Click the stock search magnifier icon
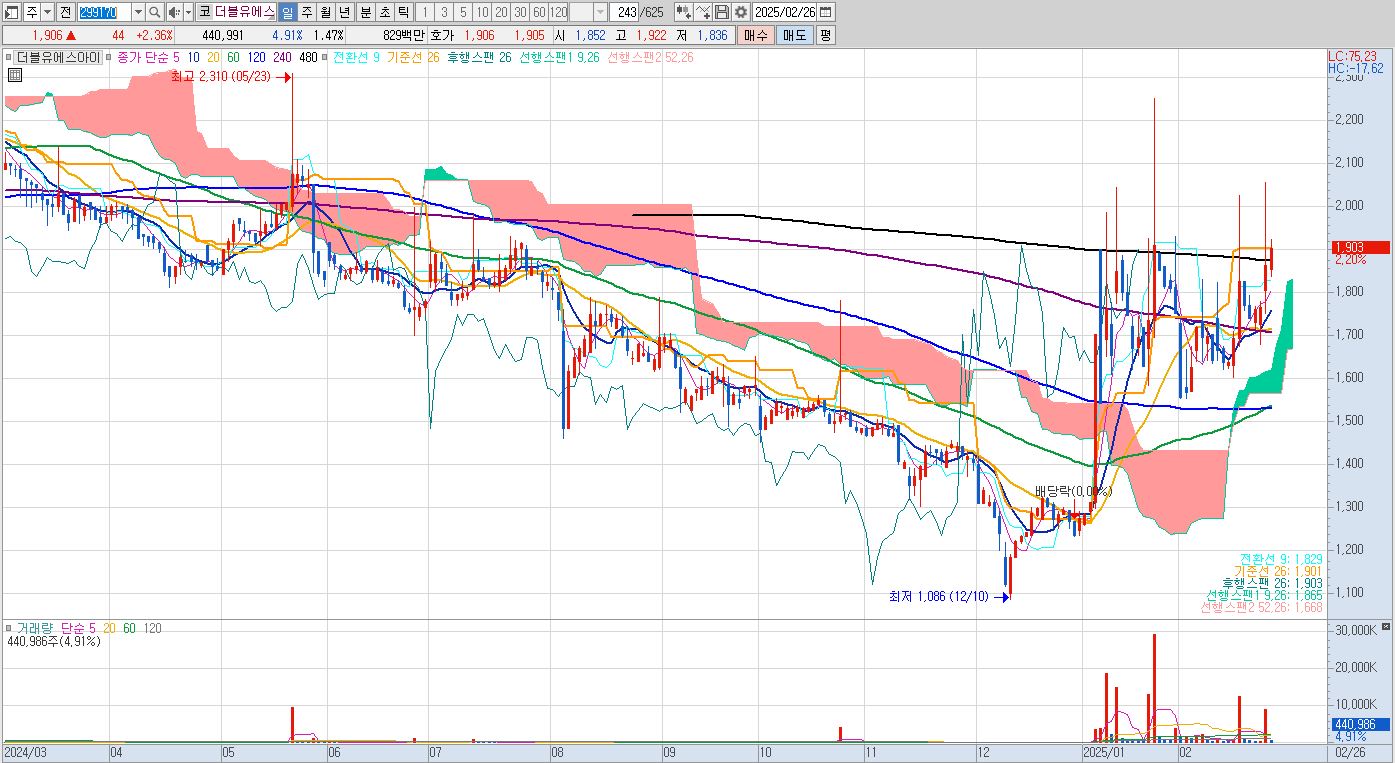This screenshot has height=763, width=1395. [x=155, y=12]
